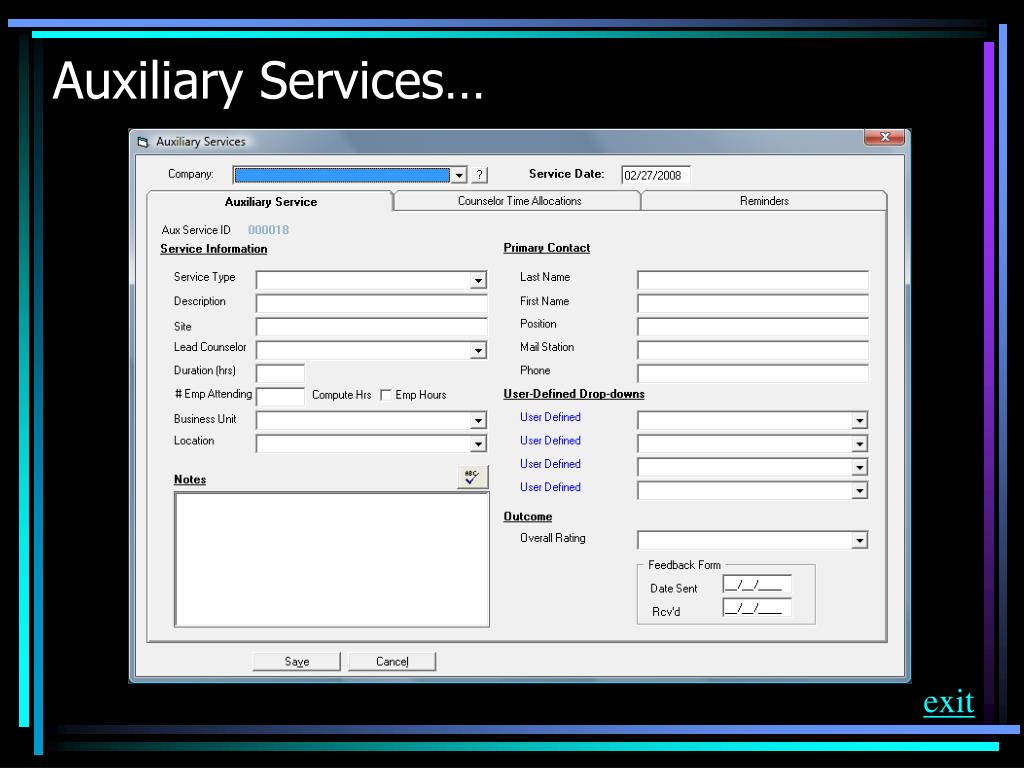Click the Service Information heading
Image resolution: width=1024 pixels, height=768 pixels.
(214, 249)
